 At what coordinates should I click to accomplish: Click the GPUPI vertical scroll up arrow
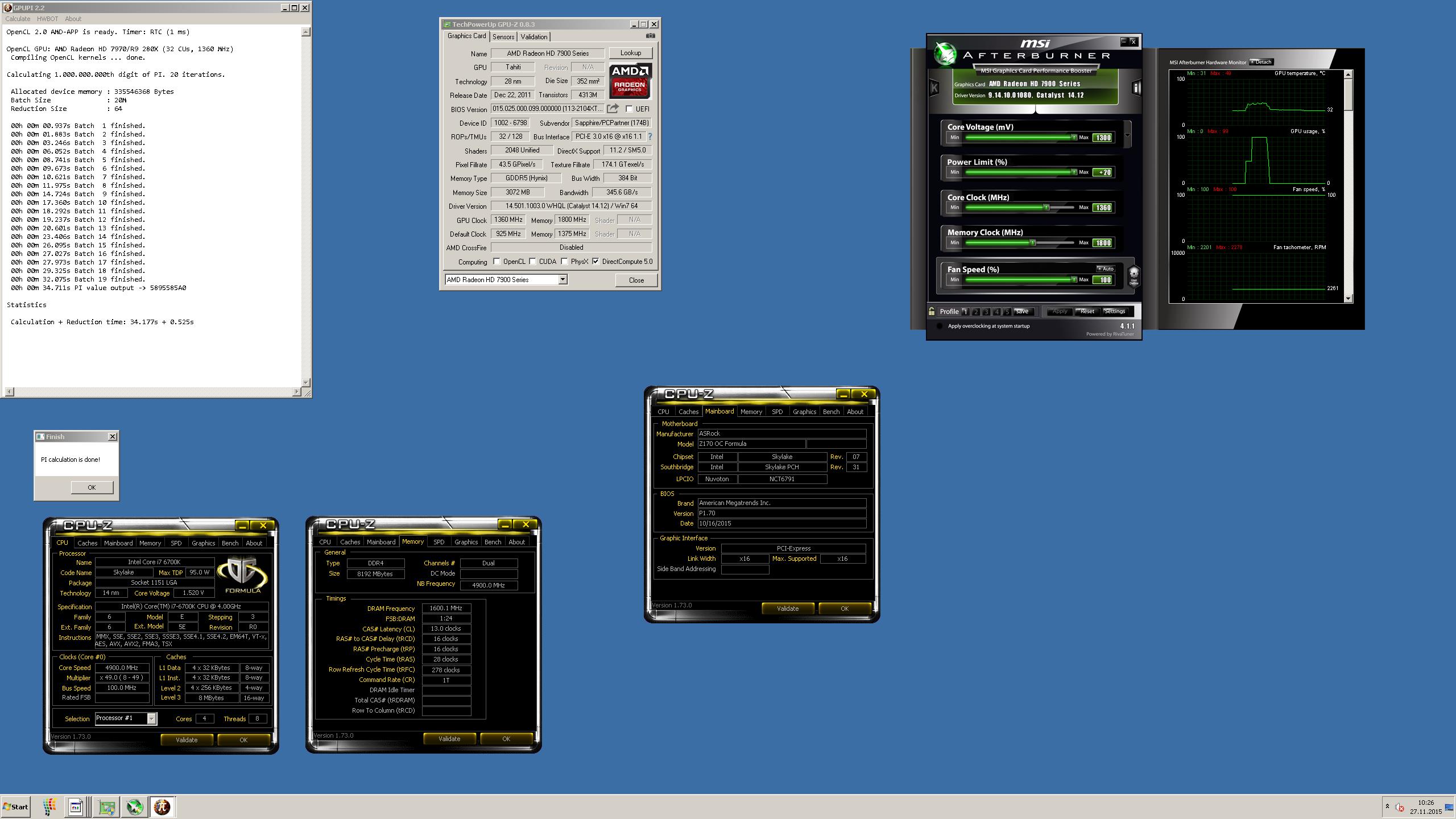(x=306, y=32)
